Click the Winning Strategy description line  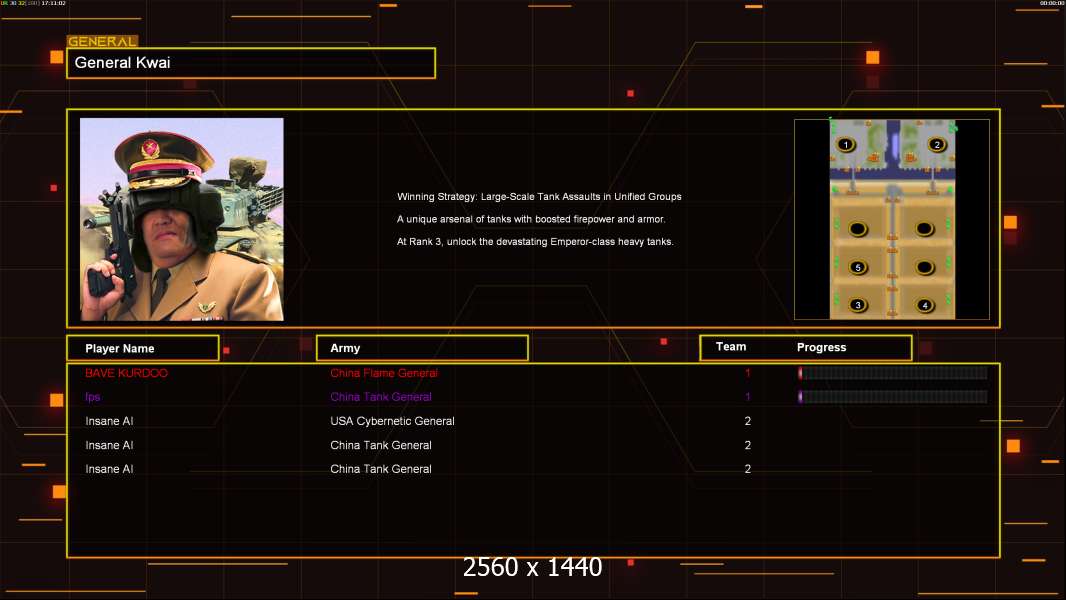[x=539, y=196]
